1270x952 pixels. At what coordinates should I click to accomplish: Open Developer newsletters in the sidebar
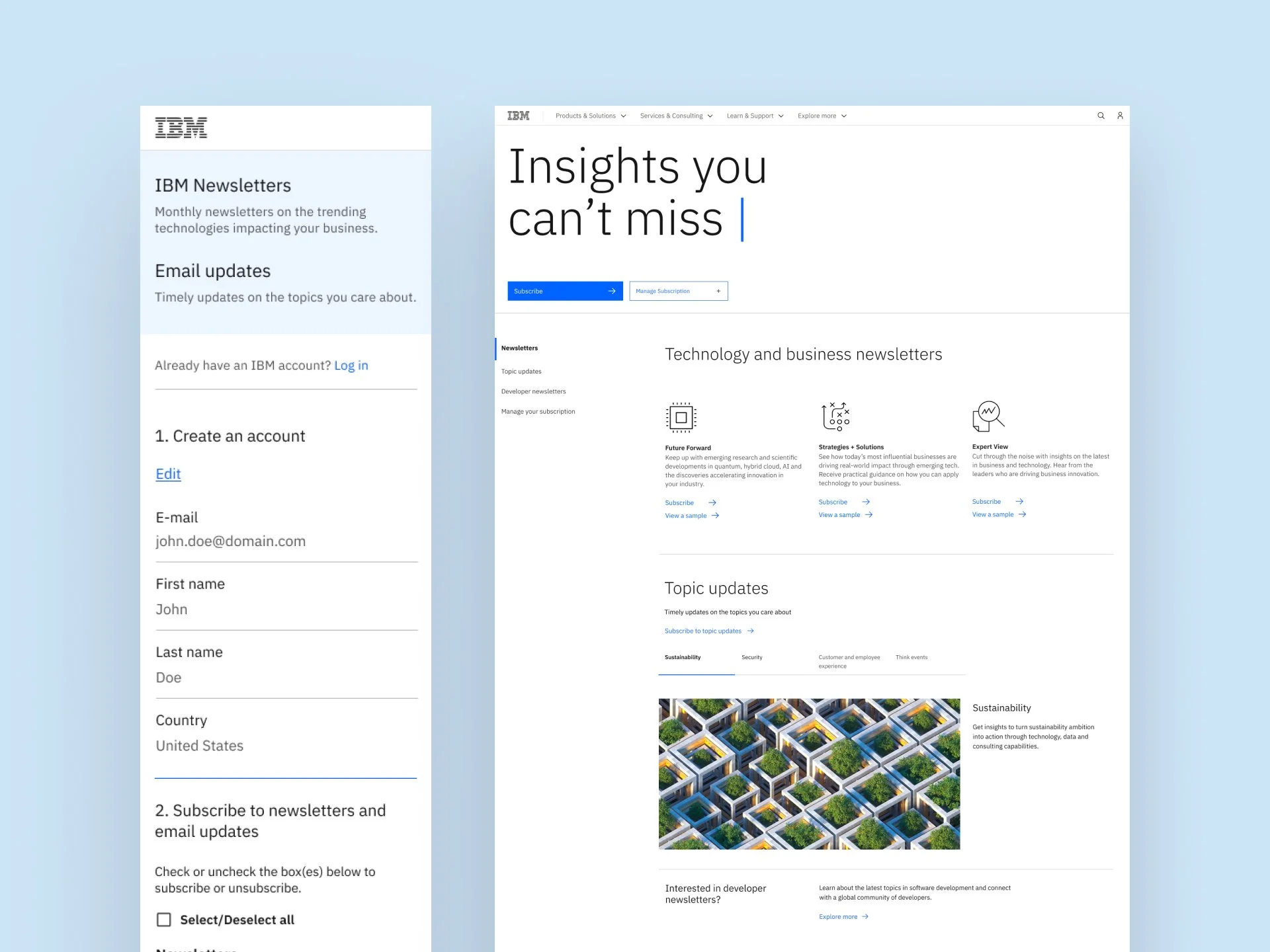coord(533,391)
